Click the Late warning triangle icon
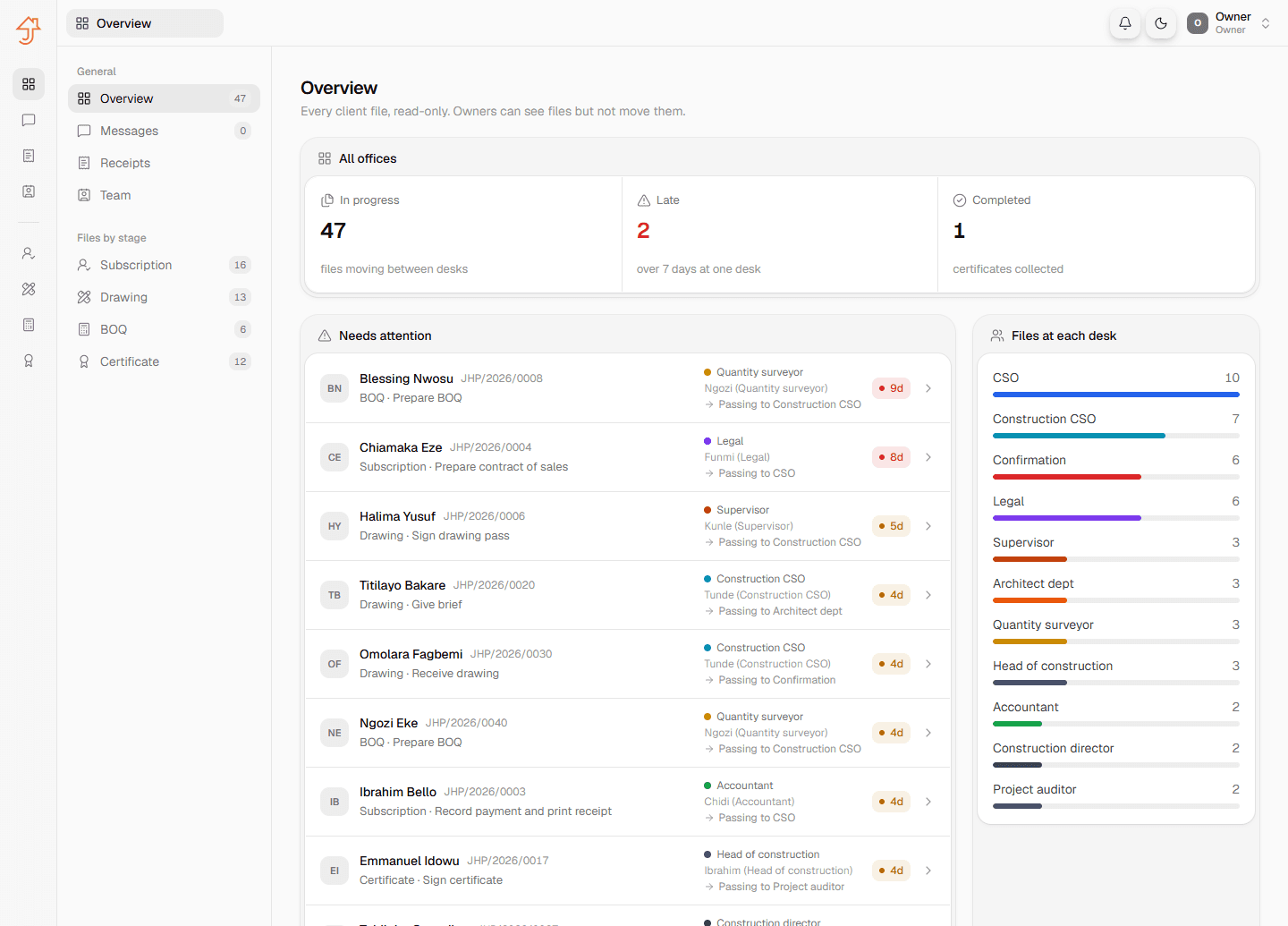Image resolution: width=1288 pixels, height=926 pixels. pyautogui.click(x=643, y=200)
